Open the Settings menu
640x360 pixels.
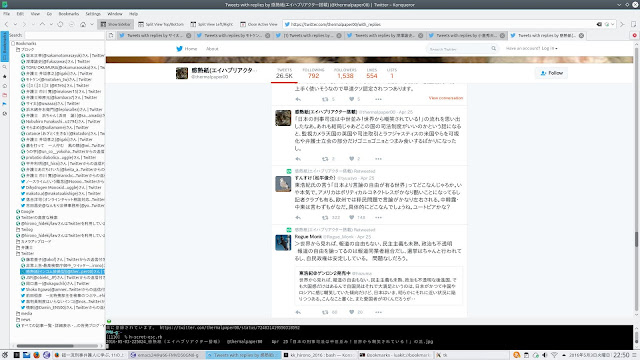(93, 14)
